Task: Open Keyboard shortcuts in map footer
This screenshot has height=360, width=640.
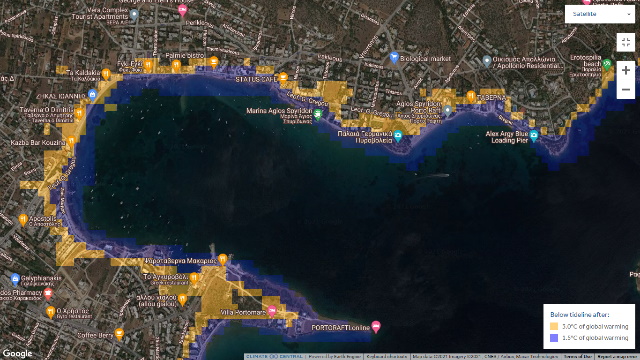Action: point(386,357)
